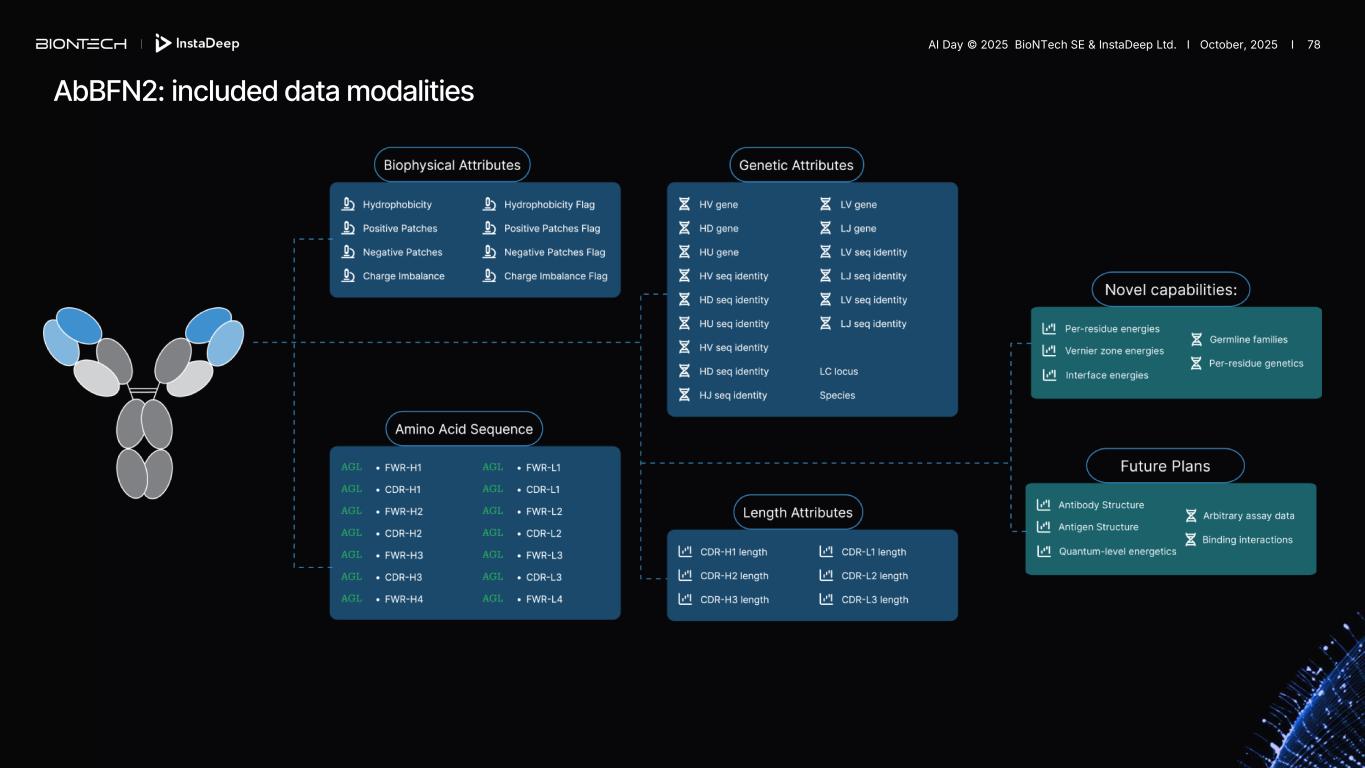Click the InstaDeep logo in header

[x=197, y=44]
